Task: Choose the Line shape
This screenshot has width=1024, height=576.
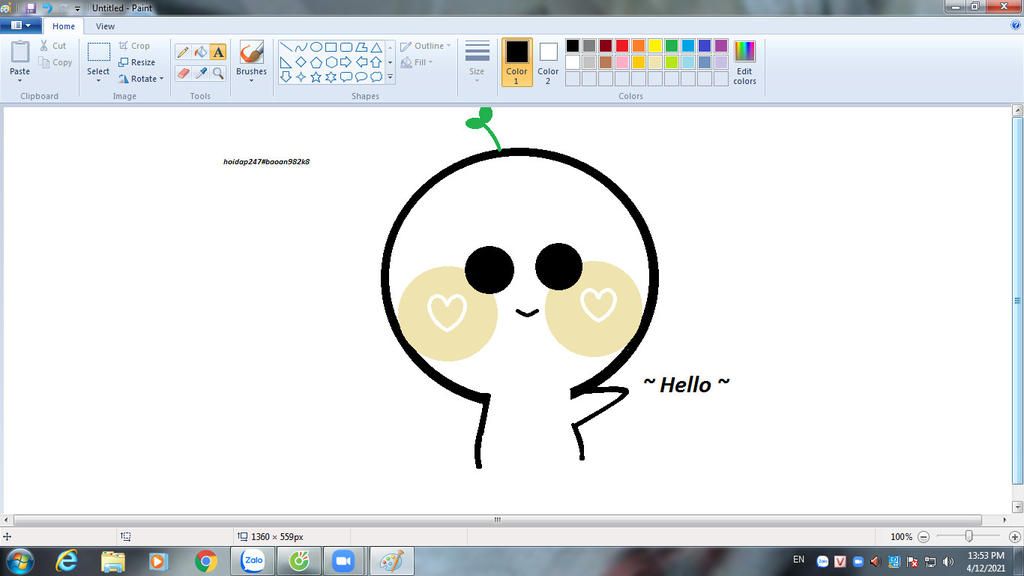Action: point(286,47)
